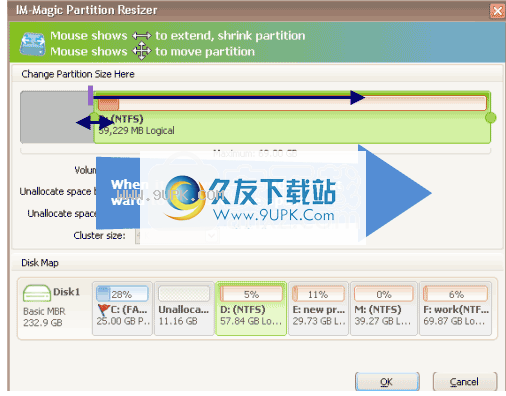Click the "59,229 MB Logical" text
Viewport: 506px width, 396px height.
pyautogui.click(x=136, y=131)
